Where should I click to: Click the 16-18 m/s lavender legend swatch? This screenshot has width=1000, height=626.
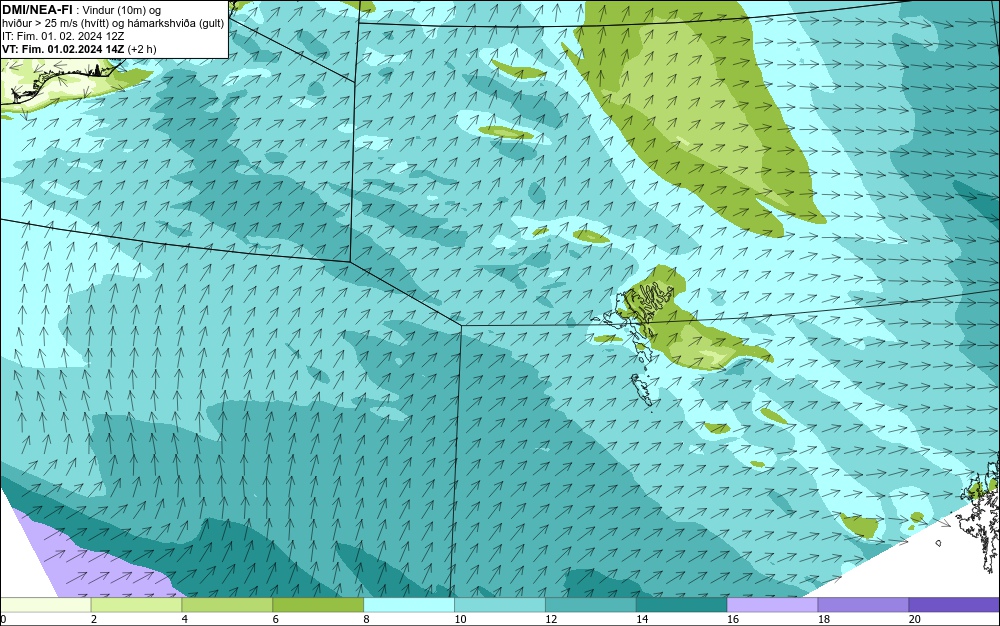(x=772, y=605)
